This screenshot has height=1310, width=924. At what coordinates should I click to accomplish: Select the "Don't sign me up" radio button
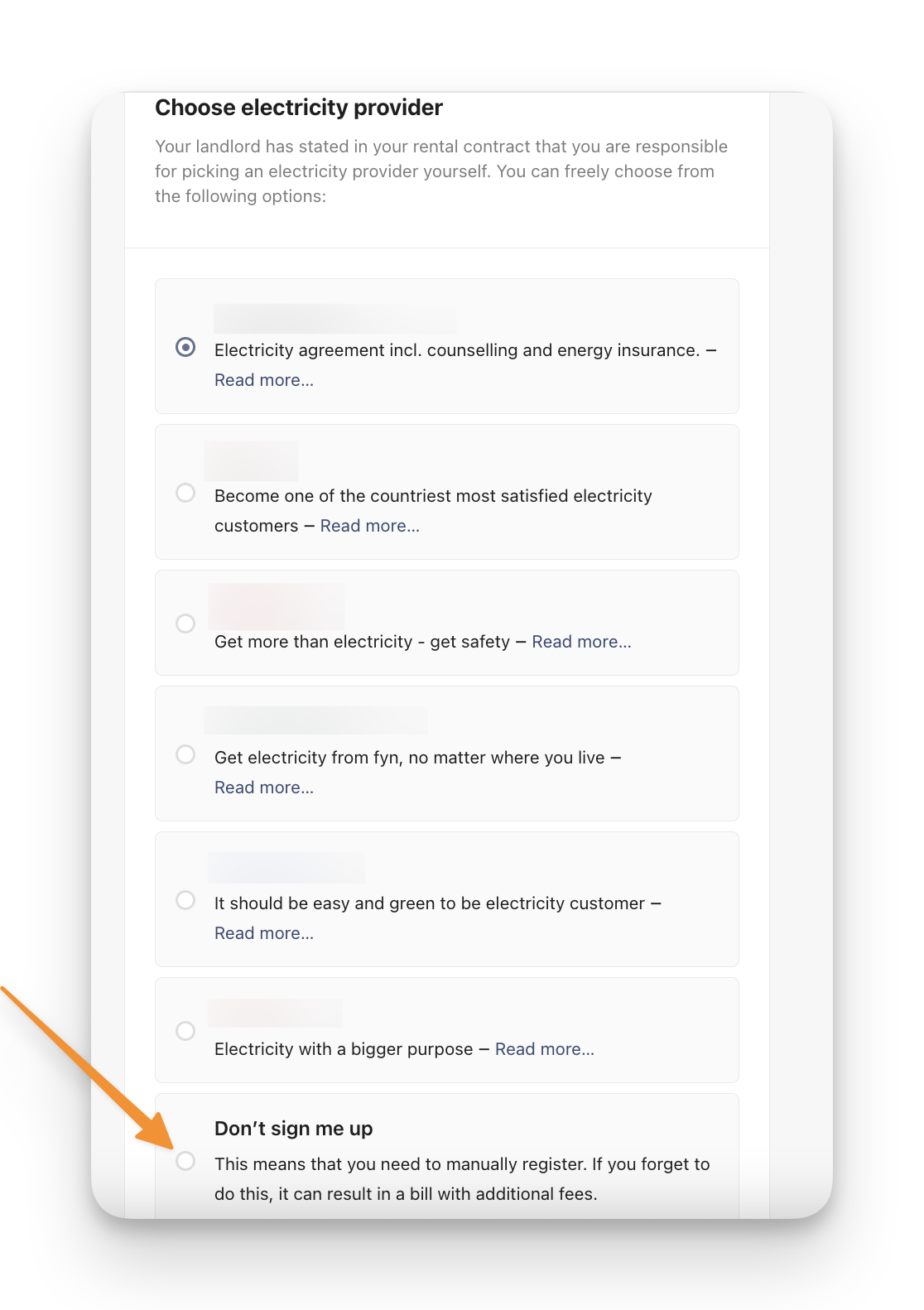[185, 1161]
